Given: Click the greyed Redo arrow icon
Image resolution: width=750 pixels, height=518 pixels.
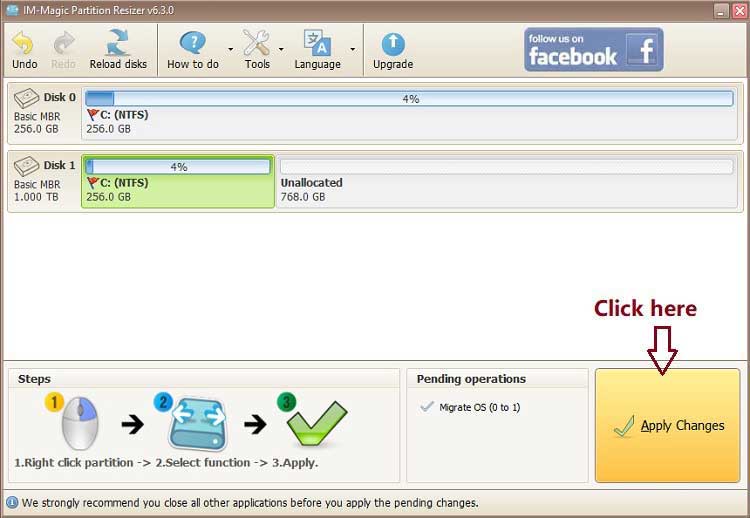Looking at the screenshot, I should 64,43.
